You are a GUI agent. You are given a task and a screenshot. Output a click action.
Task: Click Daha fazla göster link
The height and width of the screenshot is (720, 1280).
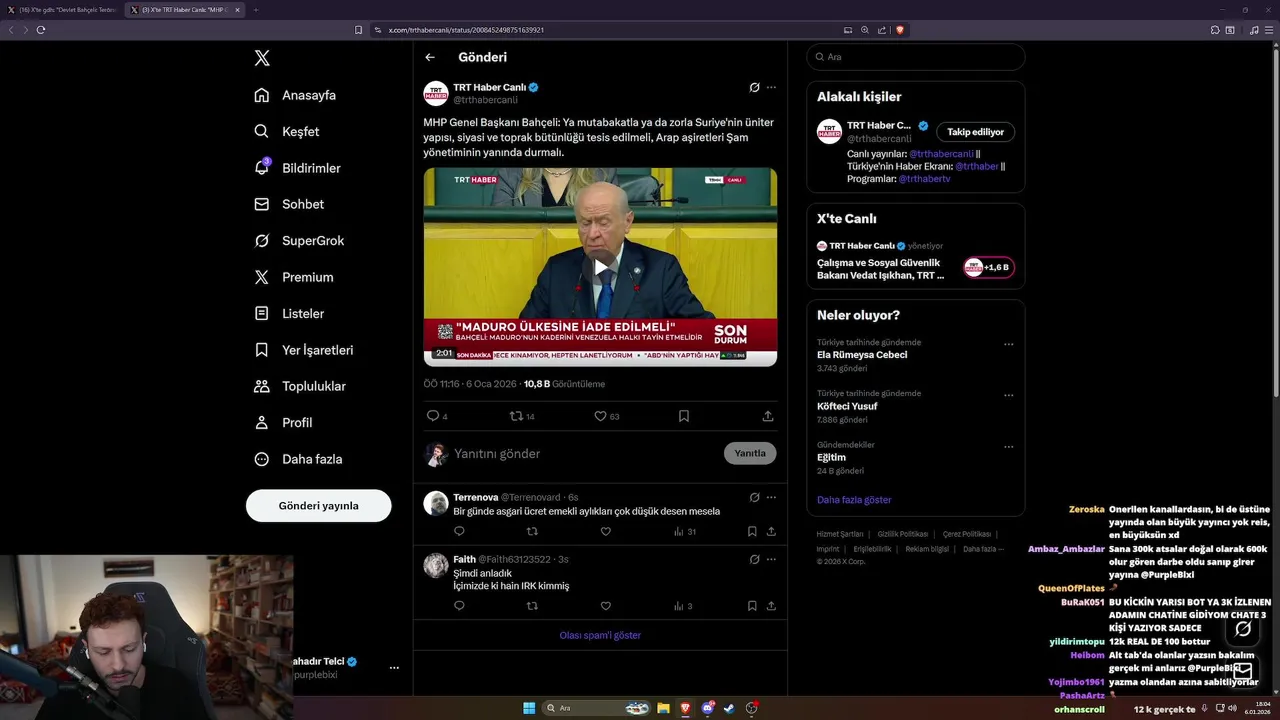coord(854,500)
